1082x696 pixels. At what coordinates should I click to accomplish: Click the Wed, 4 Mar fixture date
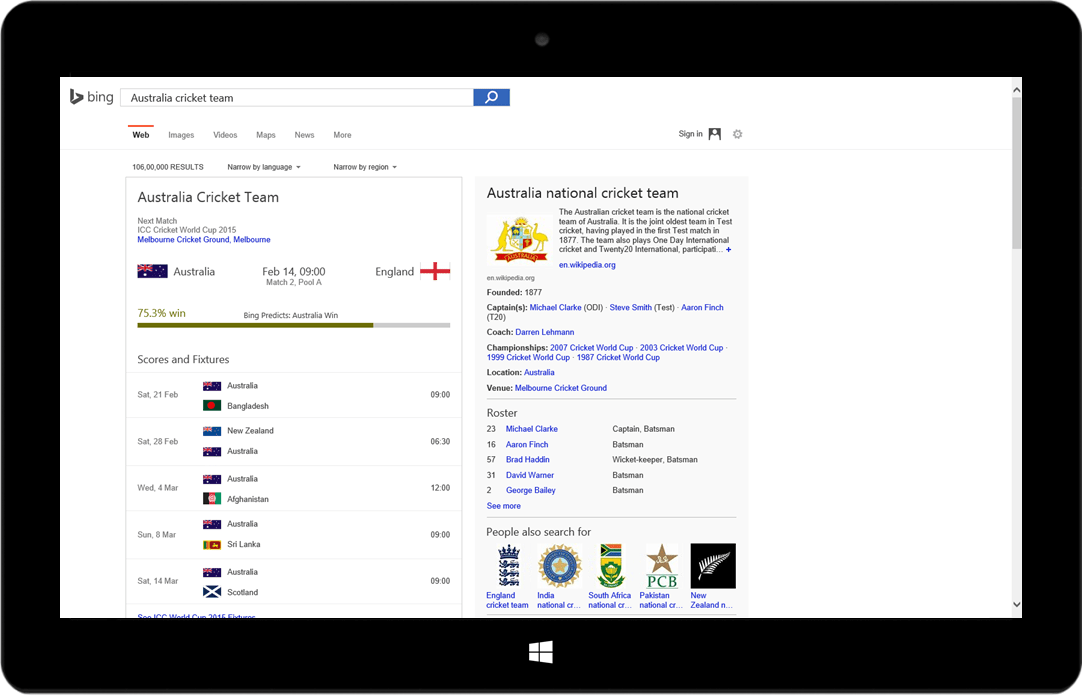click(x=157, y=488)
